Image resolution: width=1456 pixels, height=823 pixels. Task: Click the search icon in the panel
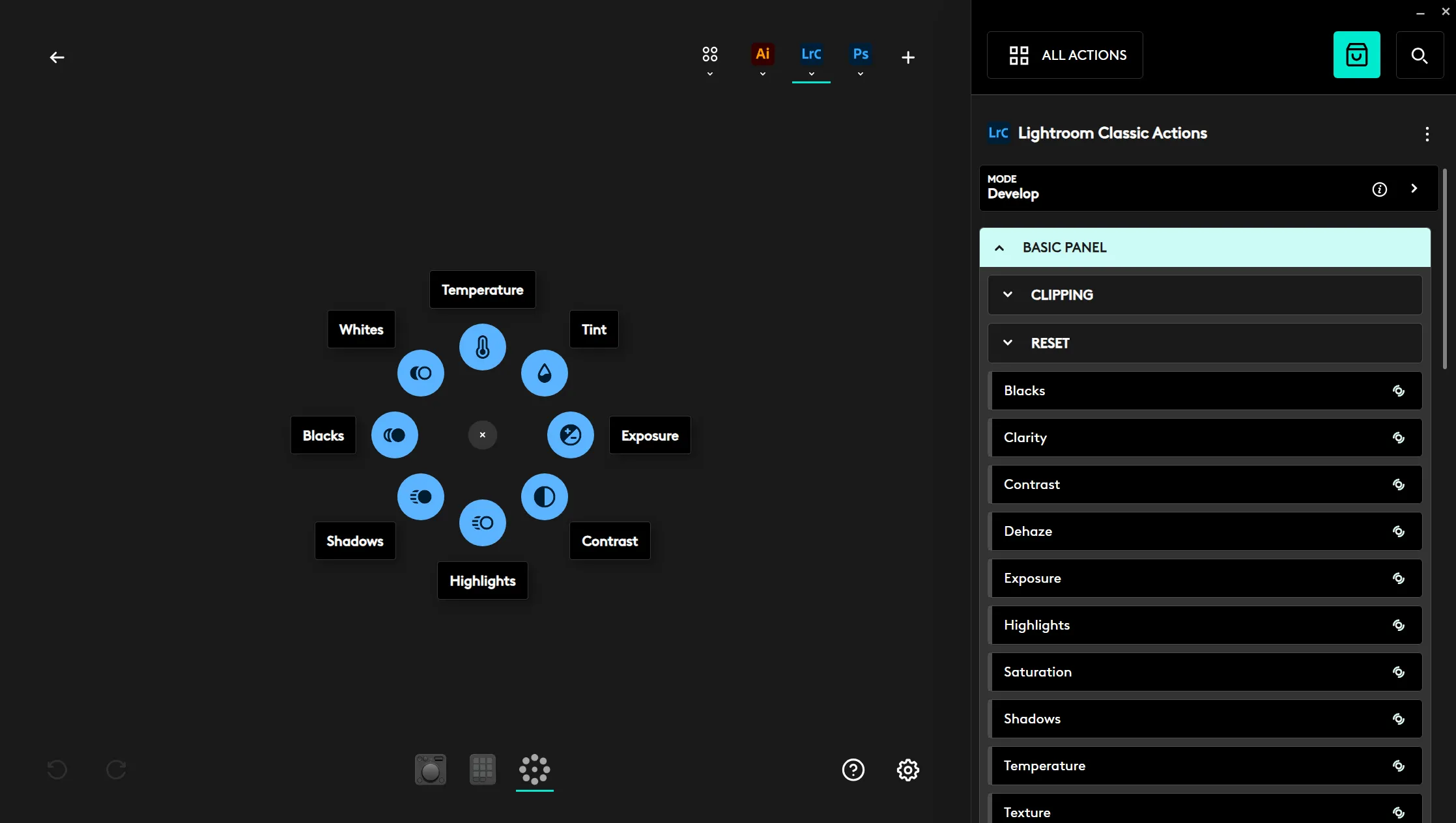click(1420, 55)
